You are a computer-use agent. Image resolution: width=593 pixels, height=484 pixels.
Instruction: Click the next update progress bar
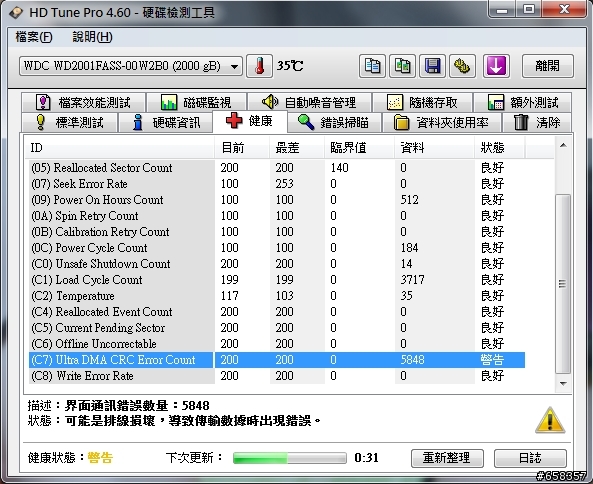click(290, 458)
